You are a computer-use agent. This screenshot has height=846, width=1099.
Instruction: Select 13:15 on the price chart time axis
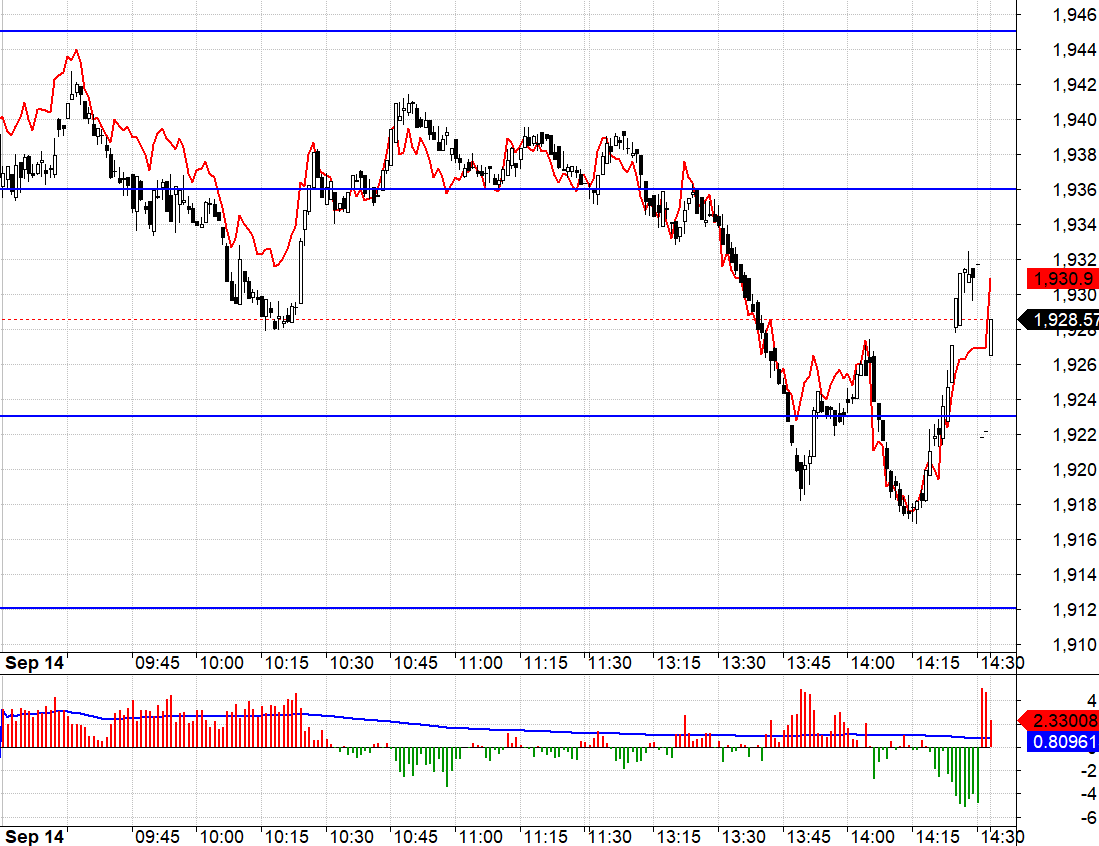pos(678,663)
